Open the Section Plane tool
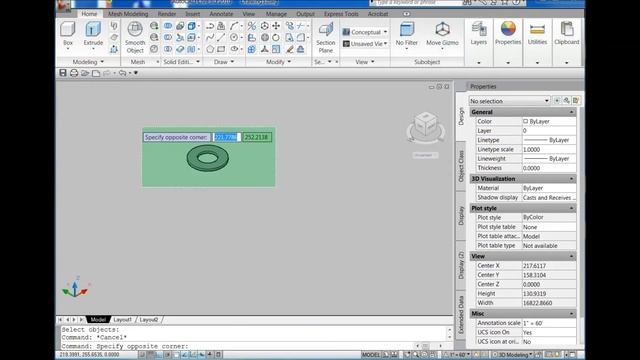This screenshot has width=640, height=360. click(x=326, y=38)
